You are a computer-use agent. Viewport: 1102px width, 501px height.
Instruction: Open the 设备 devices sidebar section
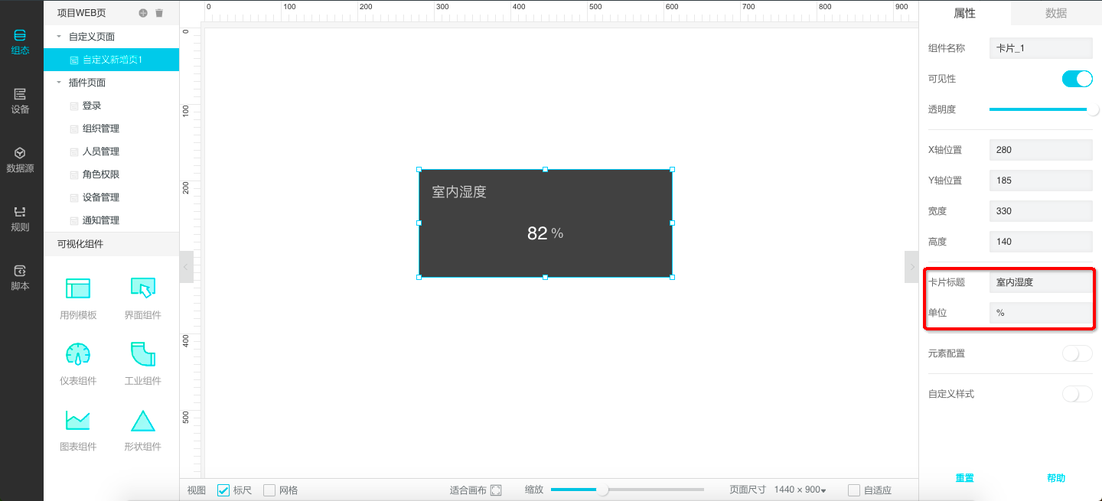pos(20,100)
